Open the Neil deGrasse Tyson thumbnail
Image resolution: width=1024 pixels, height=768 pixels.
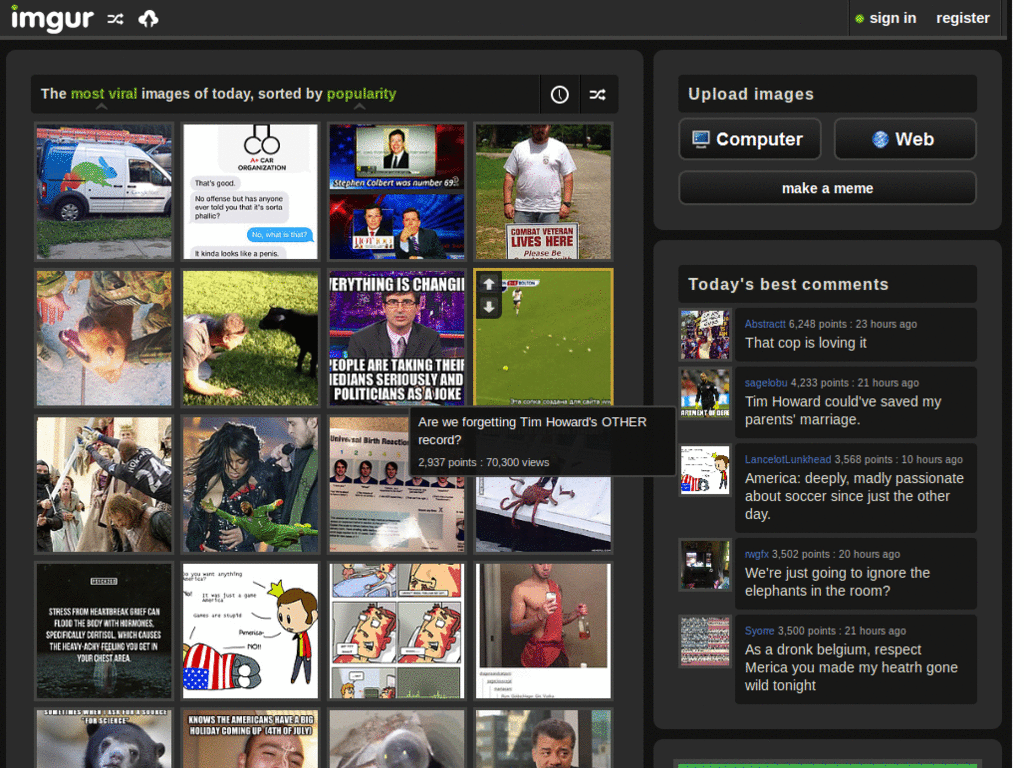coord(543,738)
